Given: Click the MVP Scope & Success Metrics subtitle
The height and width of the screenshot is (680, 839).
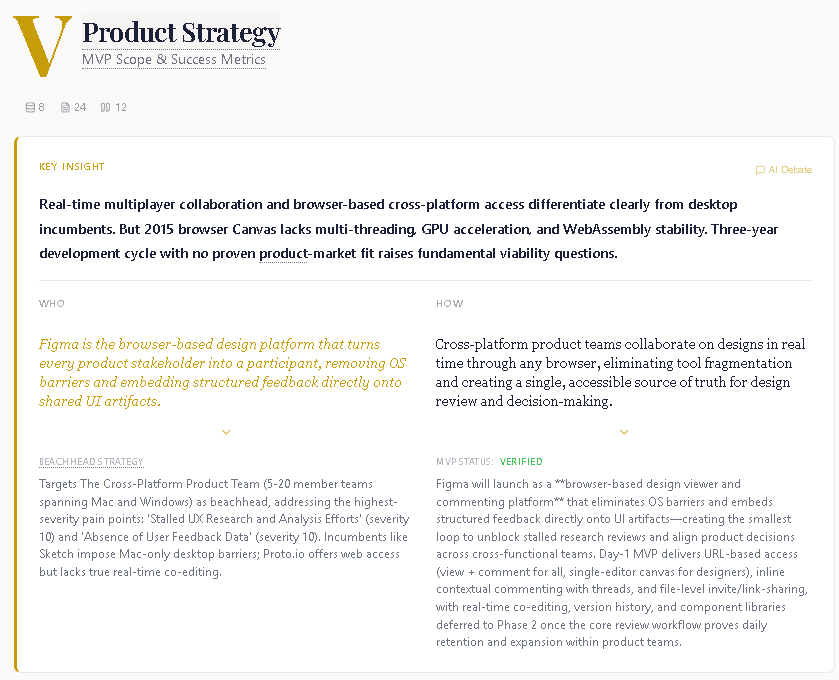Looking at the screenshot, I should (174, 60).
